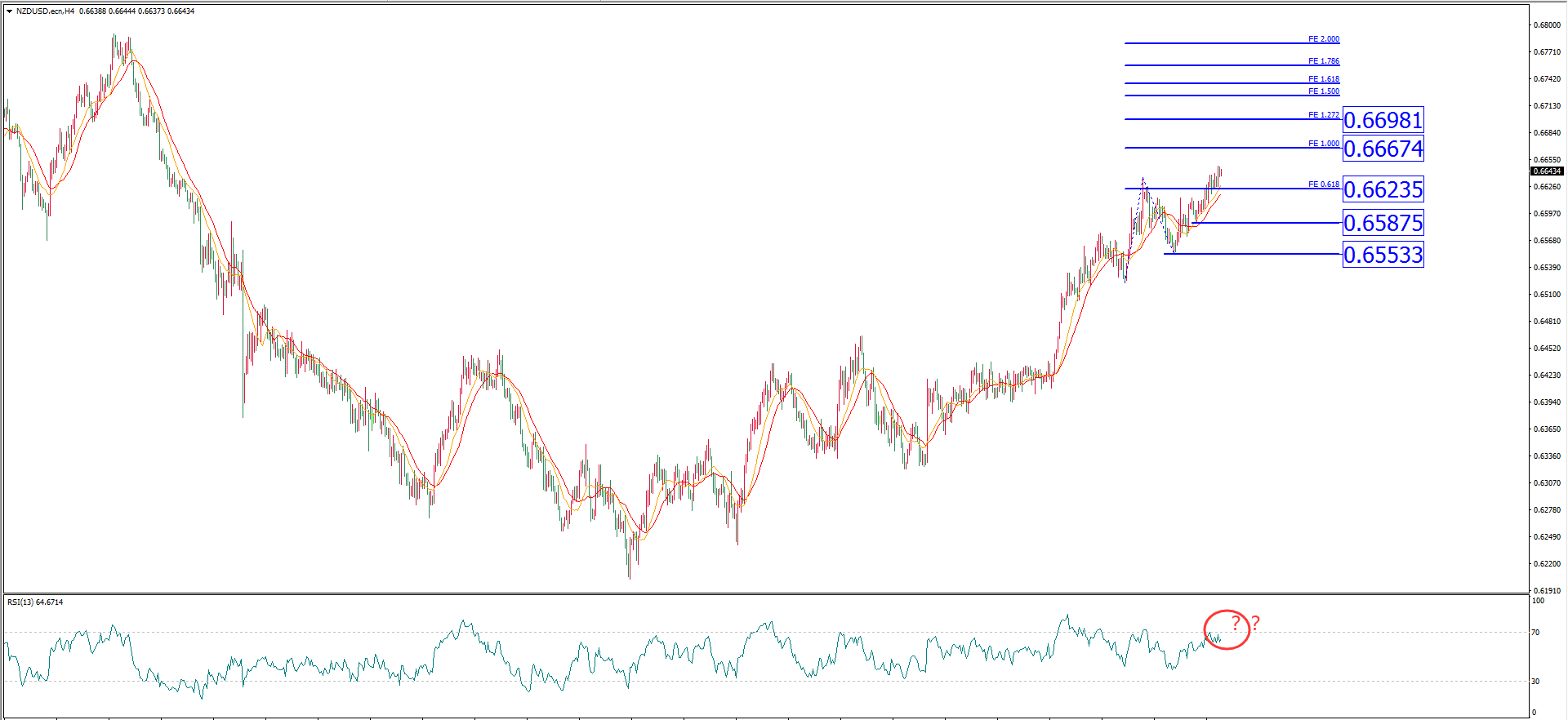
Task: Select the FE 2.000 Fibonacci level label
Action: [x=1323, y=39]
